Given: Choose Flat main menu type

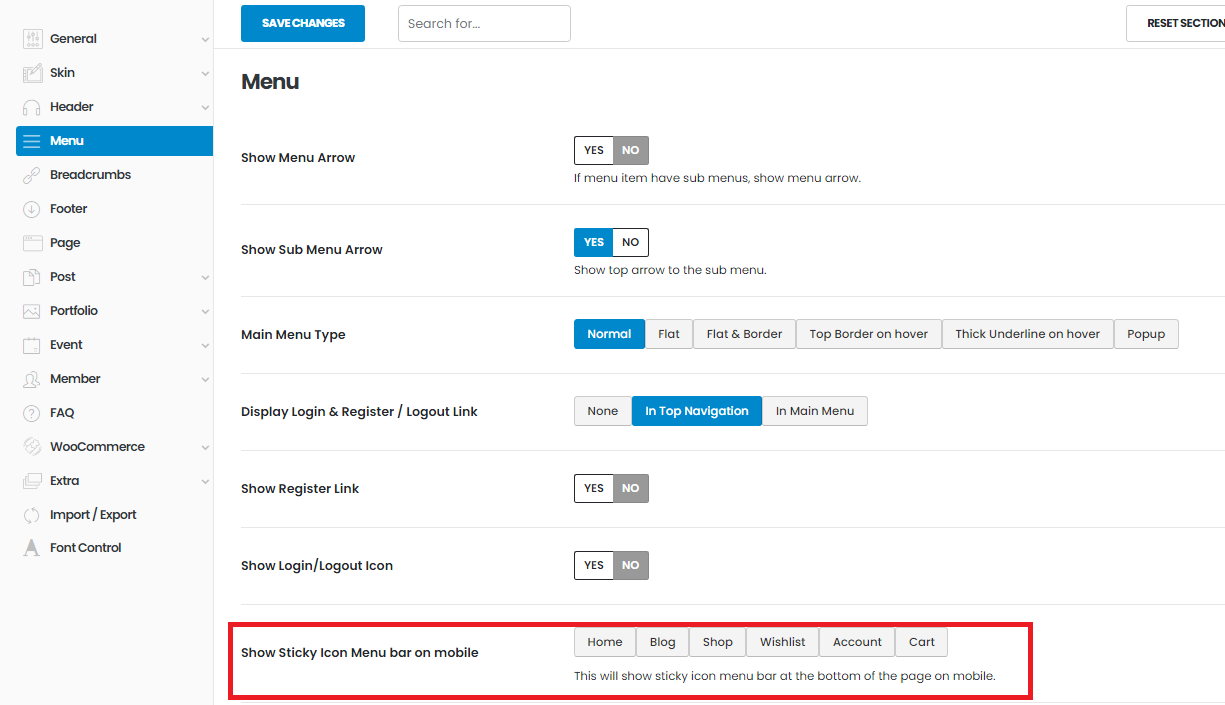Looking at the screenshot, I should tap(669, 334).
